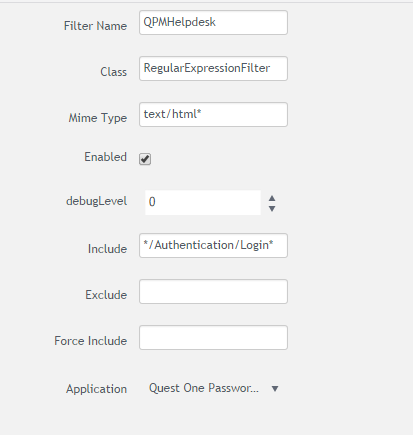Click the Filter Name field containing QPMHelpdesk
The height and width of the screenshot is (435, 413).
[213, 23]
